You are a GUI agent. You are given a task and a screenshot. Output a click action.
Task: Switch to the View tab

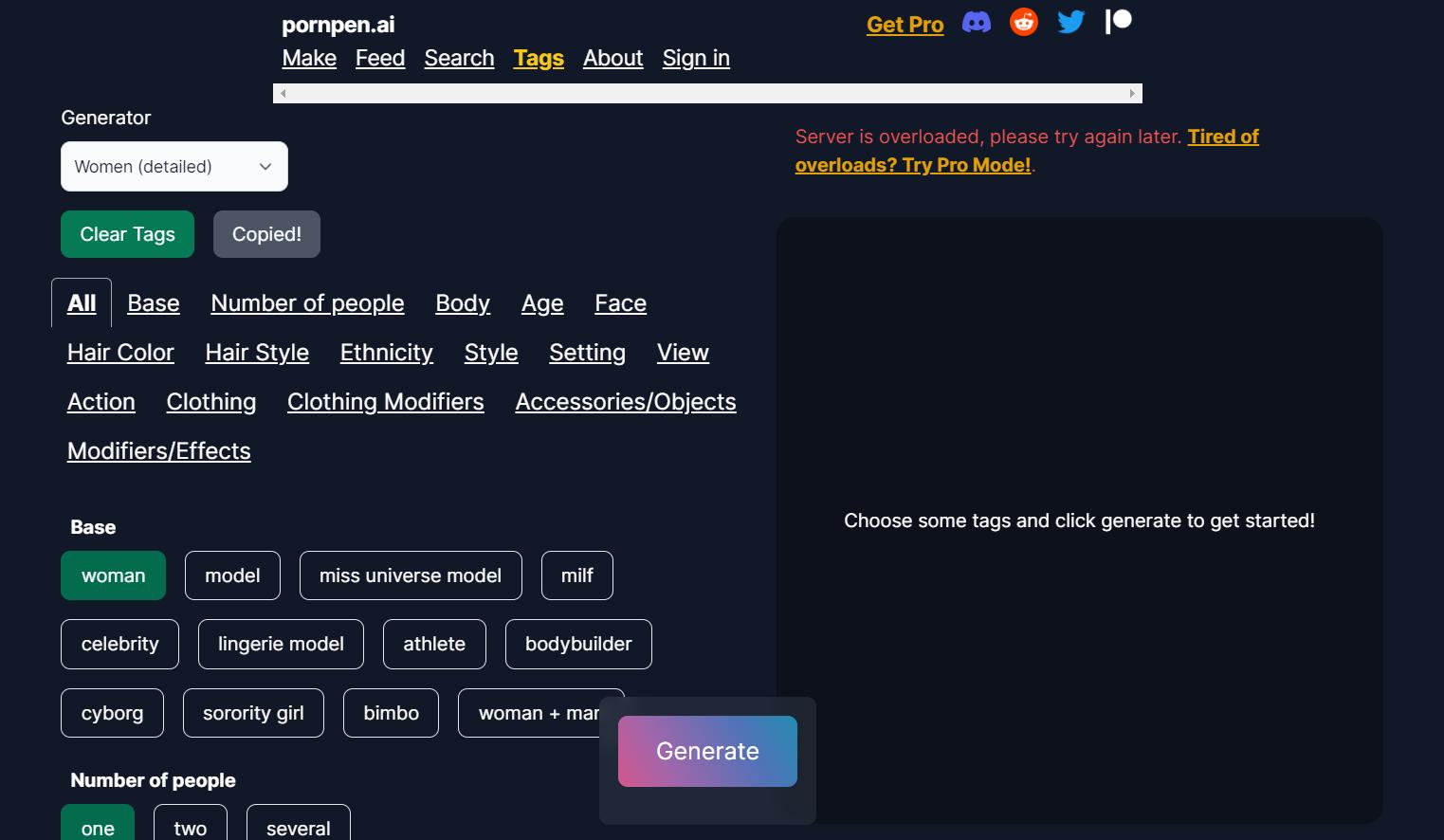point(683,353)
